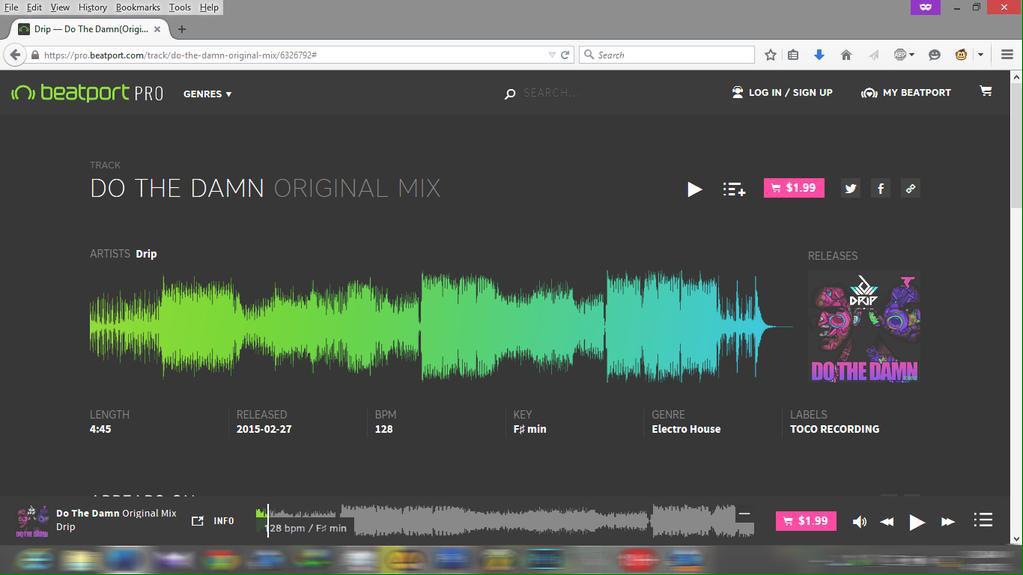Open TOCO RECORDING label page
Image resolution: width=1023 pixels, height=575 pixels.
(x=834, y=429)
